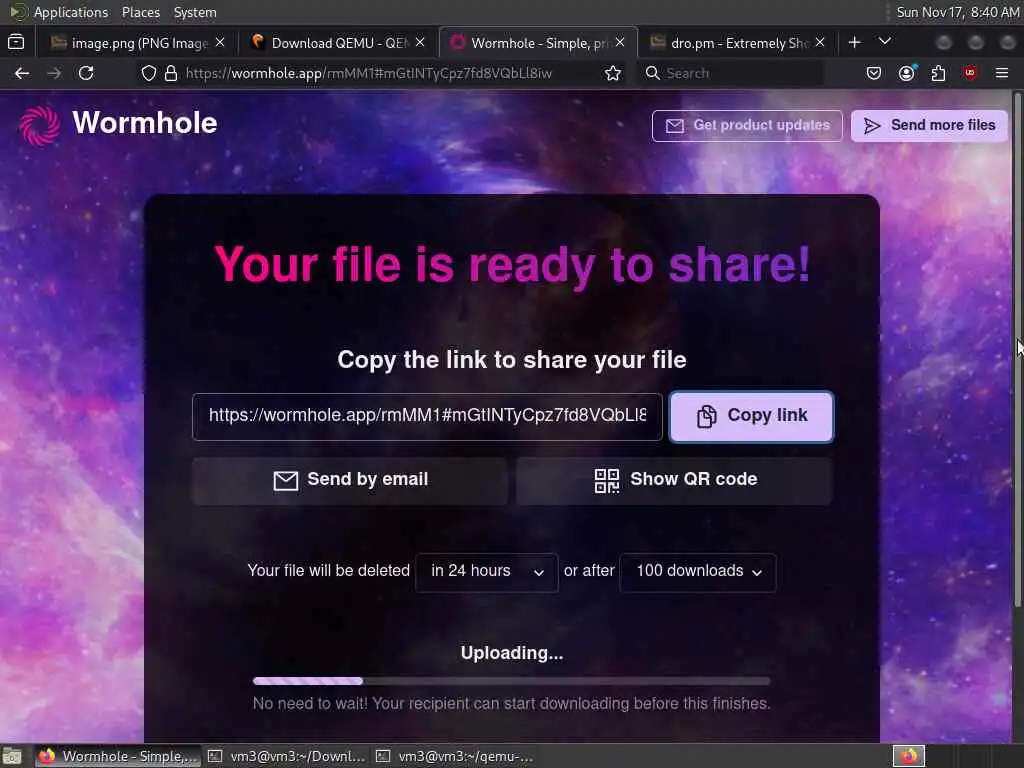Open the System menu
Image resolution: width=1024 pixels, height=768 pixels.
195,12
